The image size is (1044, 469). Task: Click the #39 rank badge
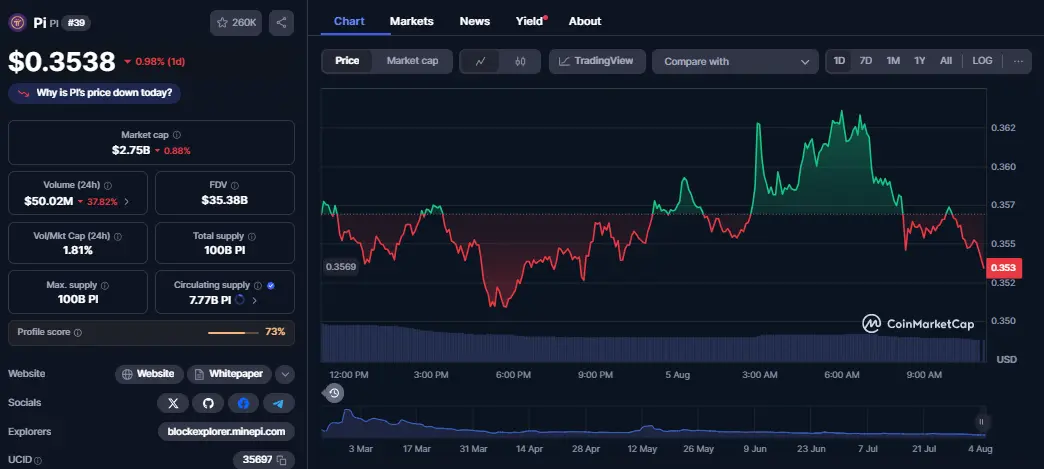coord(76,23)
